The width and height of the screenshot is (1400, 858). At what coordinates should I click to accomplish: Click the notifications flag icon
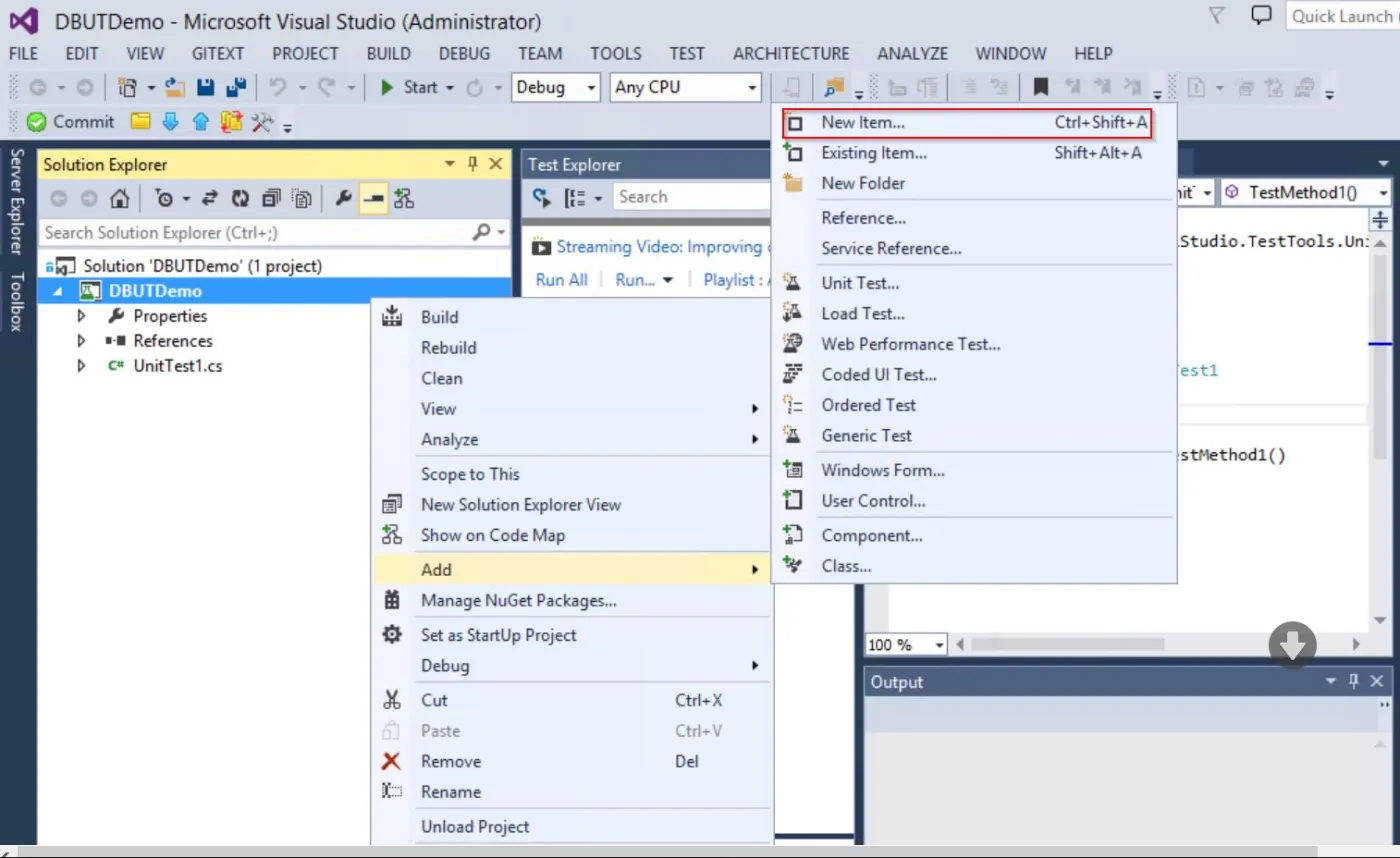1217,16
